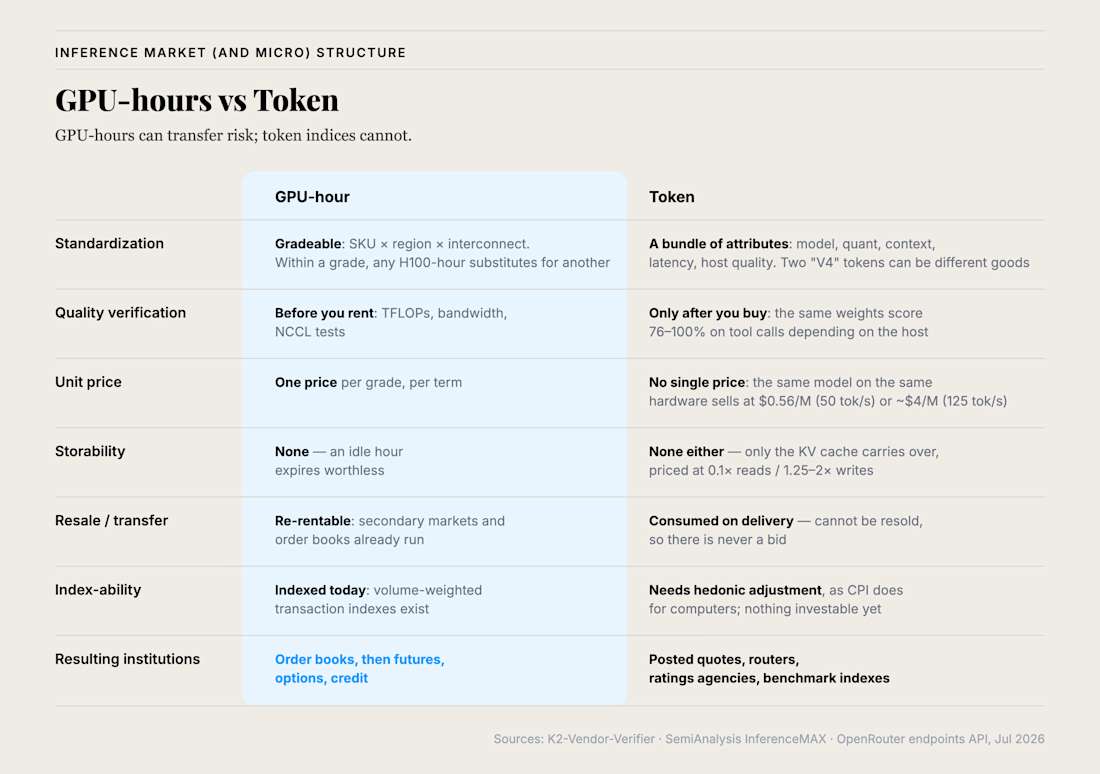Click 'Only after you buy' cell text
Image resolution: width=1100 pixels, height=774 pixels.
pyautogui.click(x=709, y=314)
